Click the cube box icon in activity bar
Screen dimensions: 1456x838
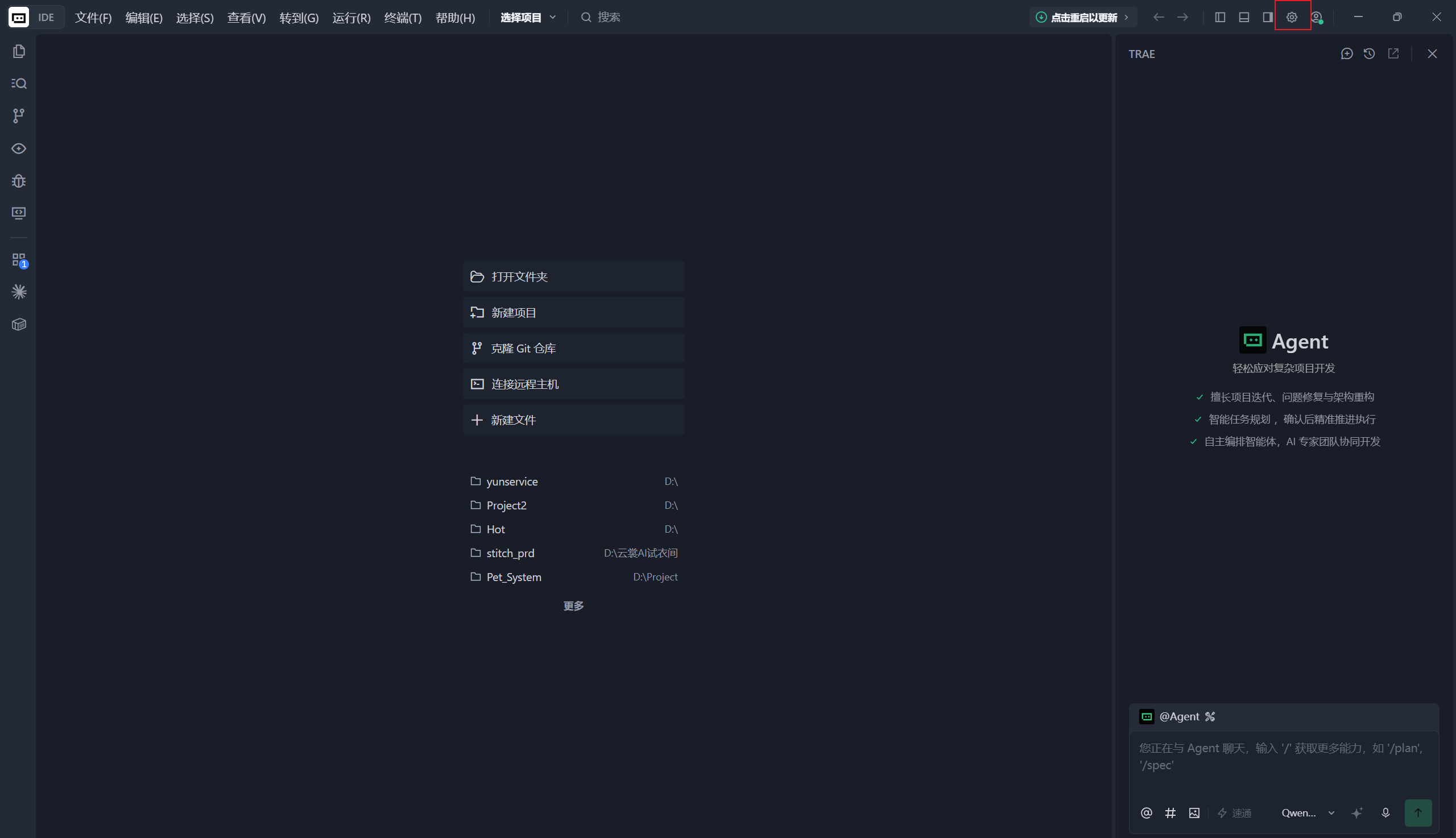coord(19,324)
